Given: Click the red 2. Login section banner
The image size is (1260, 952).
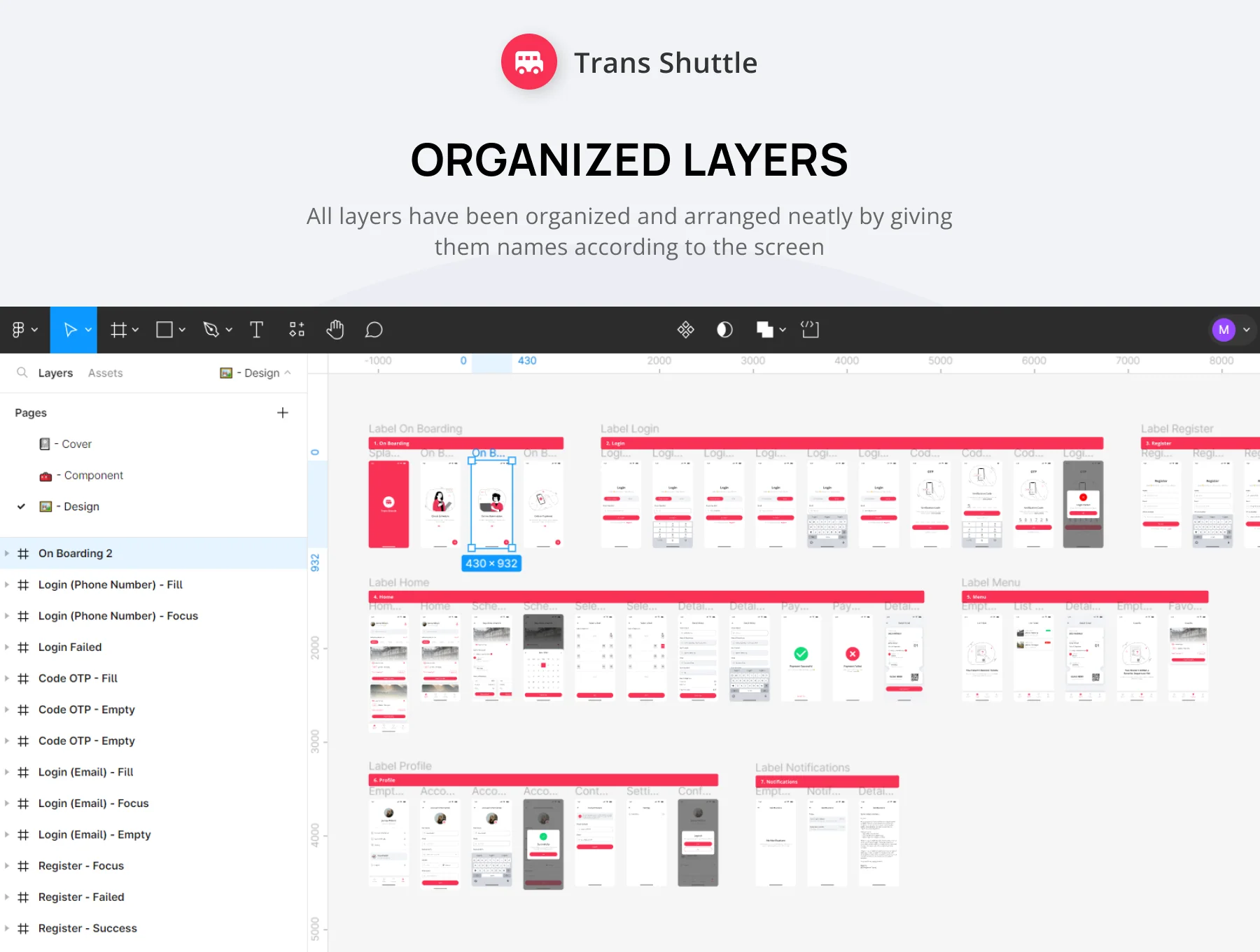Looking at the screenshot, I should (852, 443).
